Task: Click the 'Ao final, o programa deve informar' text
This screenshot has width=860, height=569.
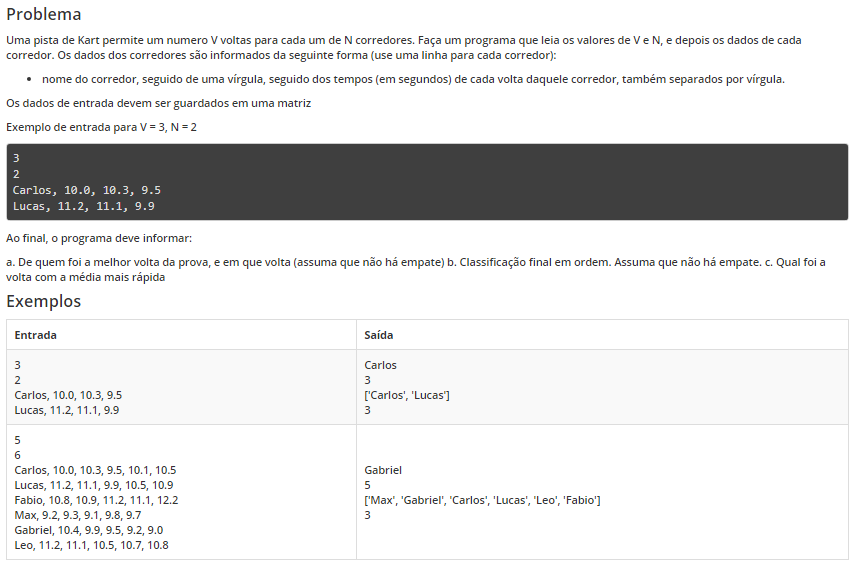Action: pyautogui.click(x=99, y=238)
